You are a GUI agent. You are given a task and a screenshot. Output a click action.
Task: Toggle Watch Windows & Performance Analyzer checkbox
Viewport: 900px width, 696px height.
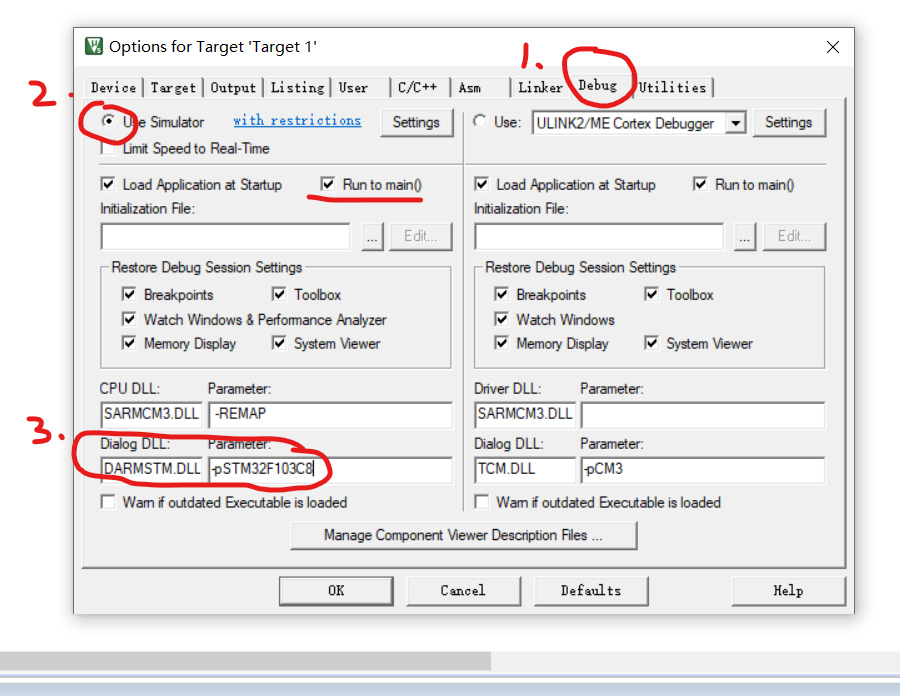coord(129,319)
